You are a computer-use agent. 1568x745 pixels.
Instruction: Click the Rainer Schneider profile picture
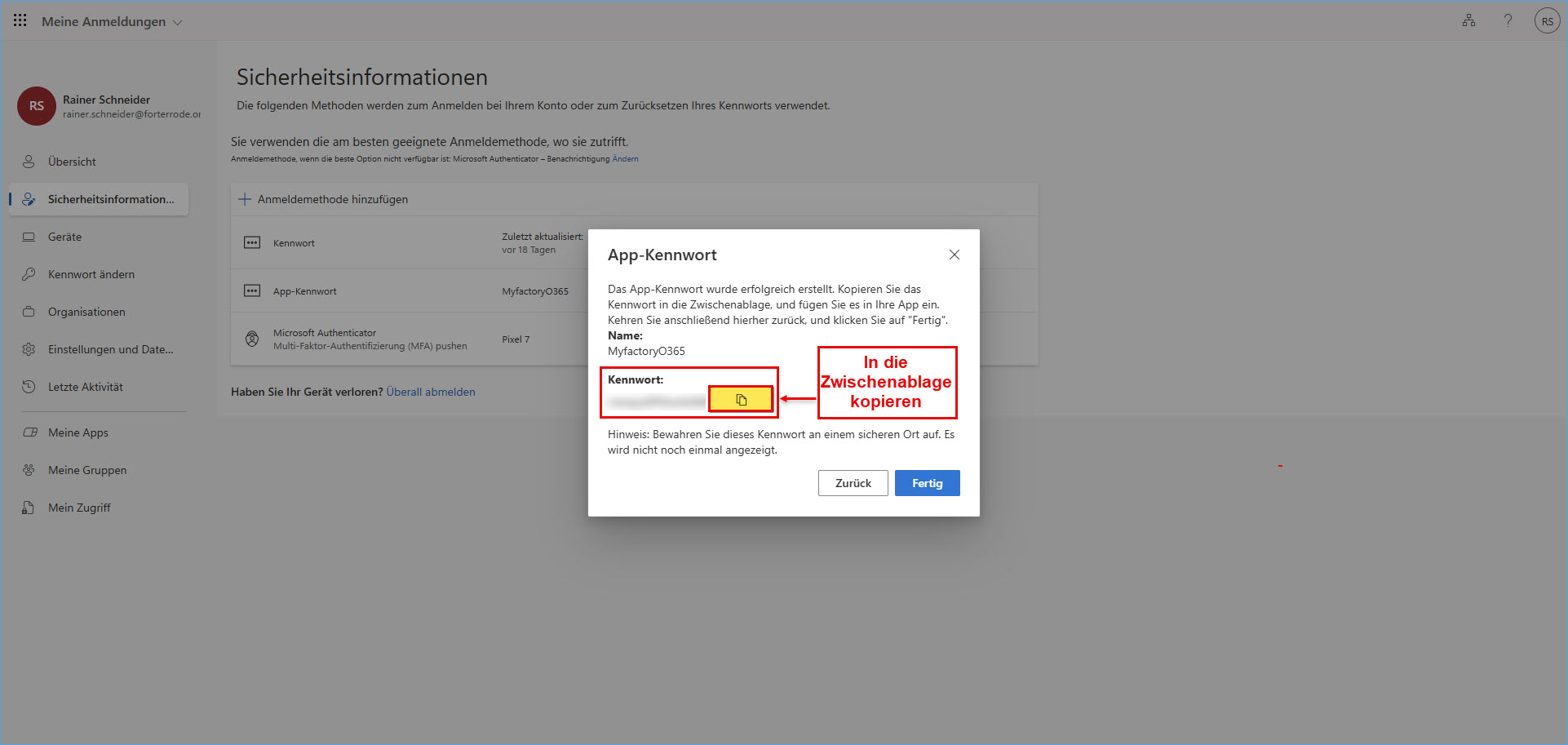(x=37, y=106)
